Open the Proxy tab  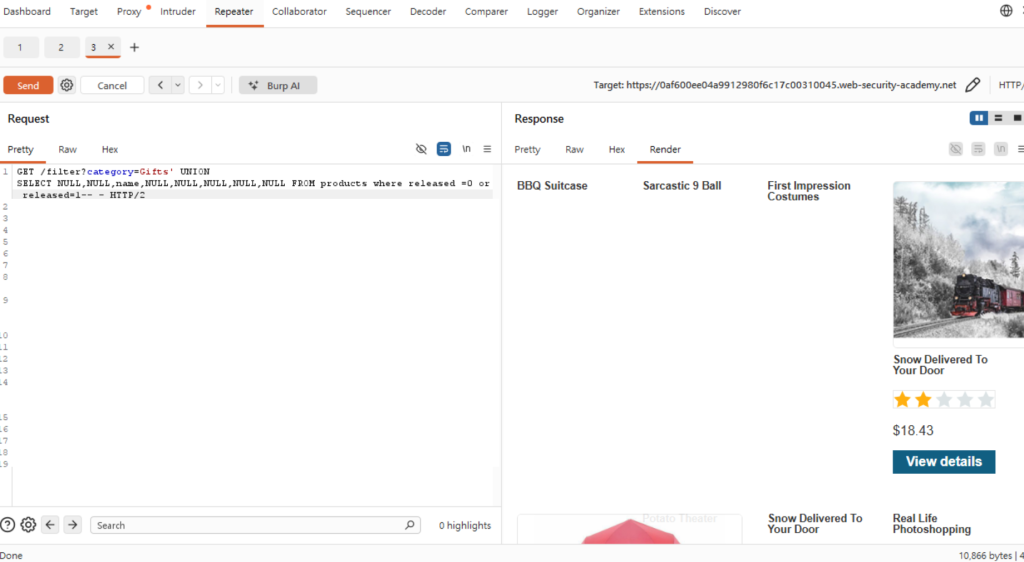(129, 11)
